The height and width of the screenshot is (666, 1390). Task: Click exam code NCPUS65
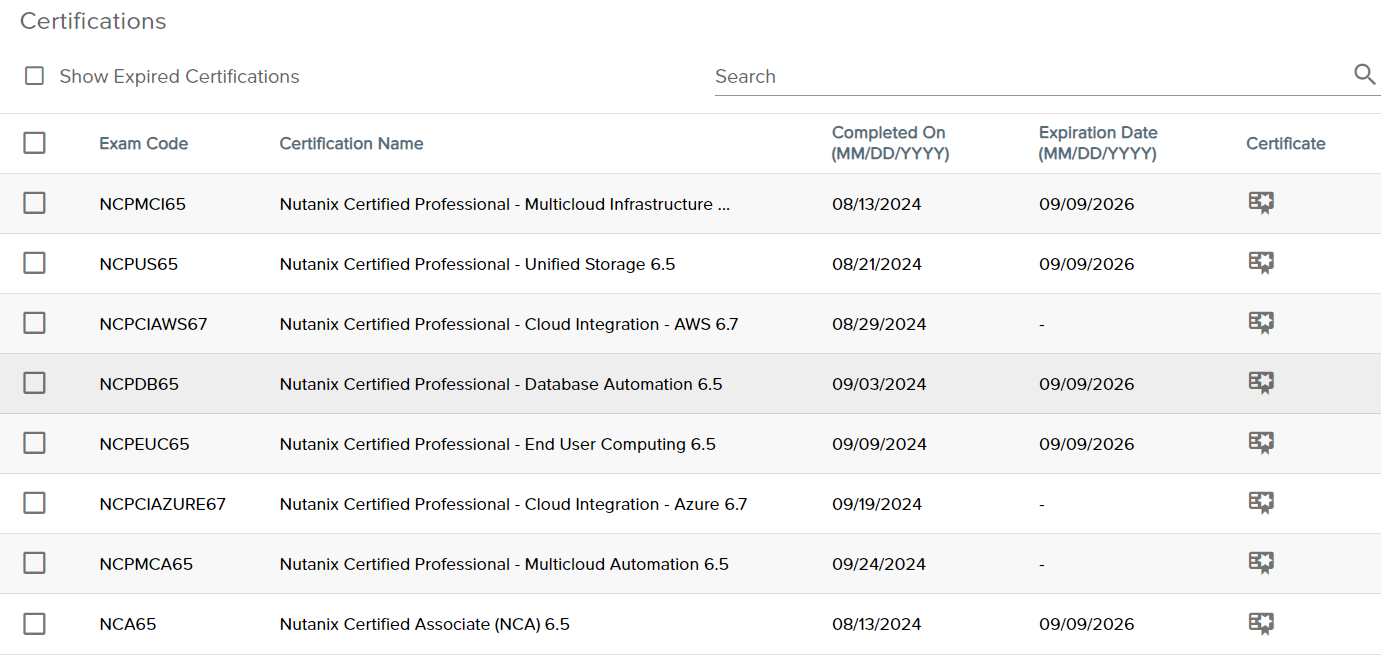pos(139,264)
